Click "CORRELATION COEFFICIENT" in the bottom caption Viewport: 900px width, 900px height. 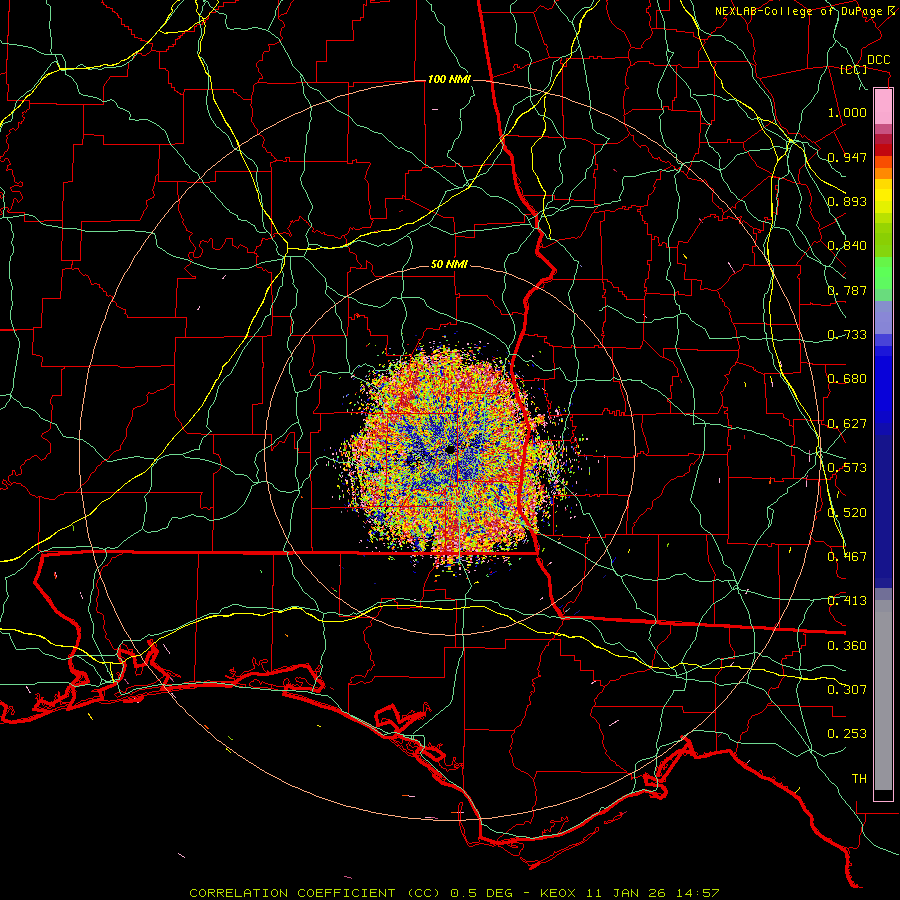click(x=292, y=893)
